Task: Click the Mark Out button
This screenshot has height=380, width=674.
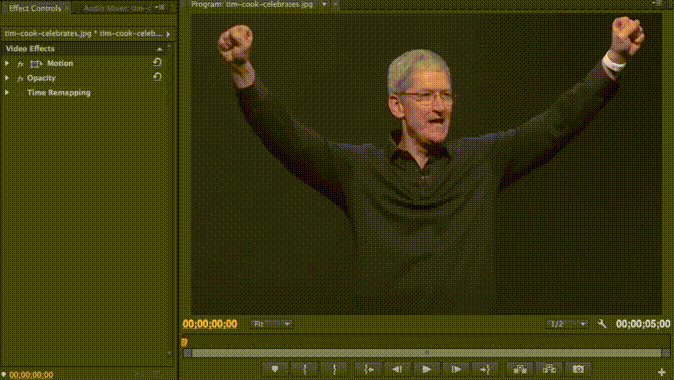Action: pyautogui.click(x=334, y=369)
